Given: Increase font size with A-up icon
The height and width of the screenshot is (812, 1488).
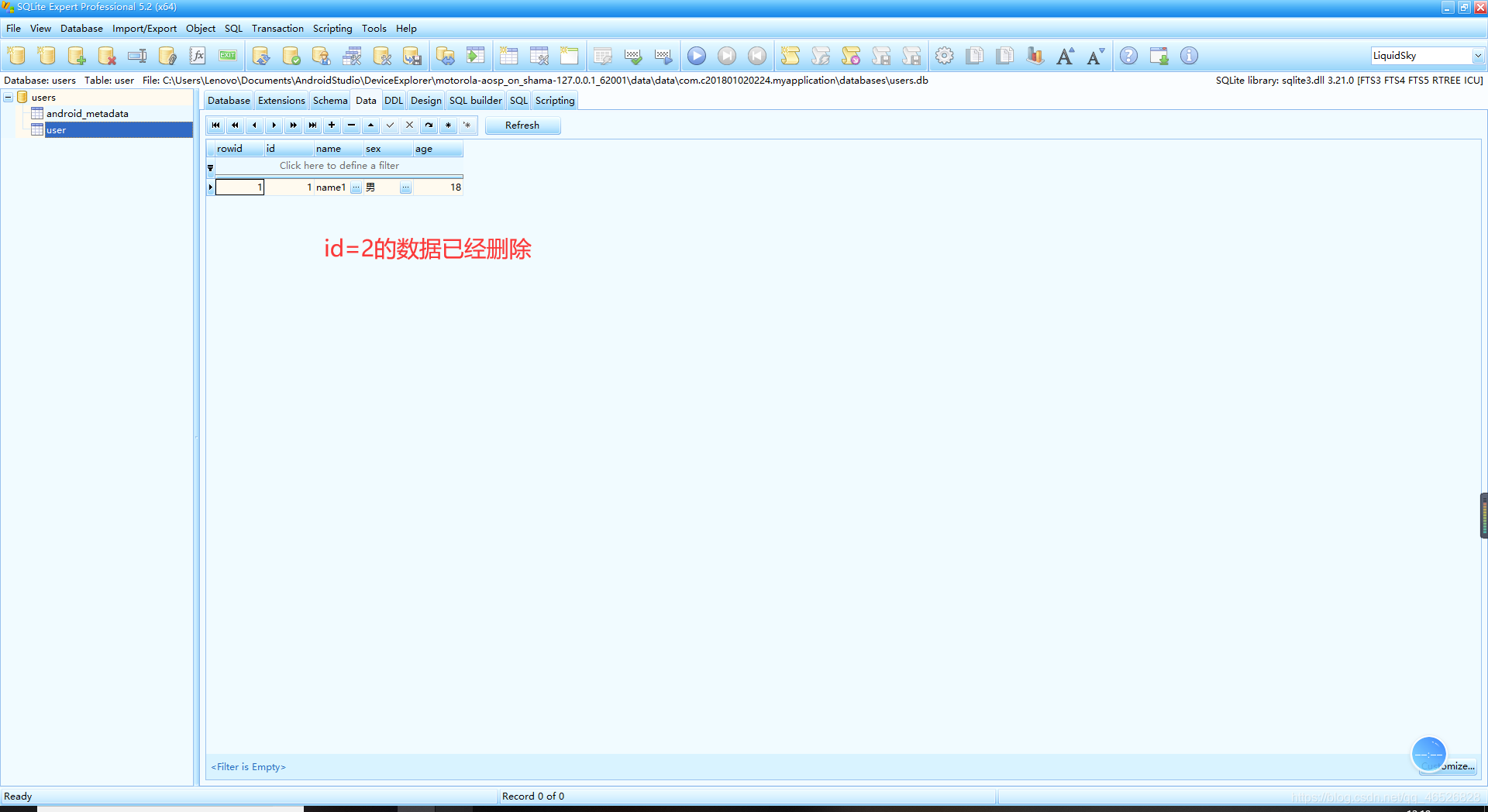Looking at the screenshot, I should point(1066,56).
